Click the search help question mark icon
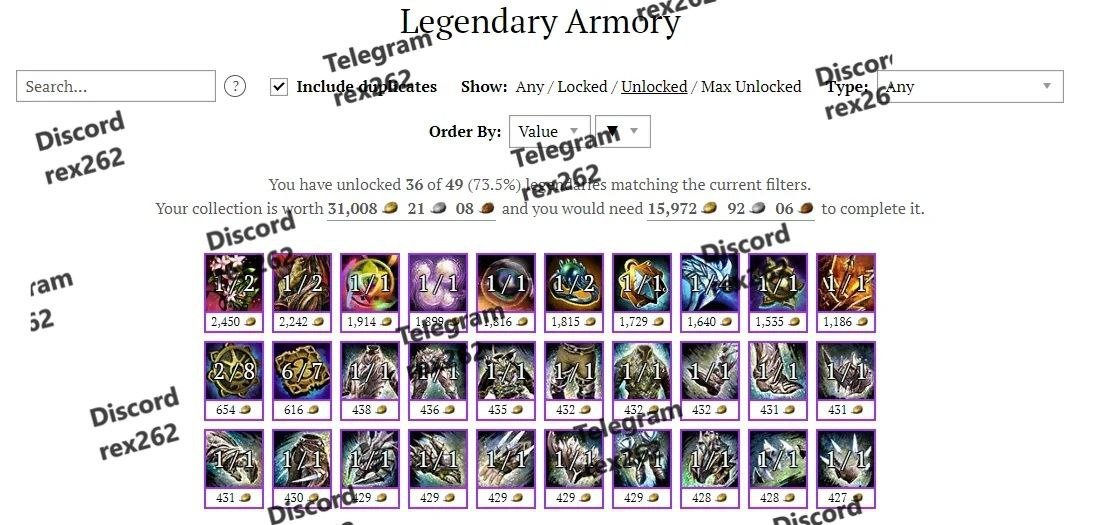 tap(235, 87)
